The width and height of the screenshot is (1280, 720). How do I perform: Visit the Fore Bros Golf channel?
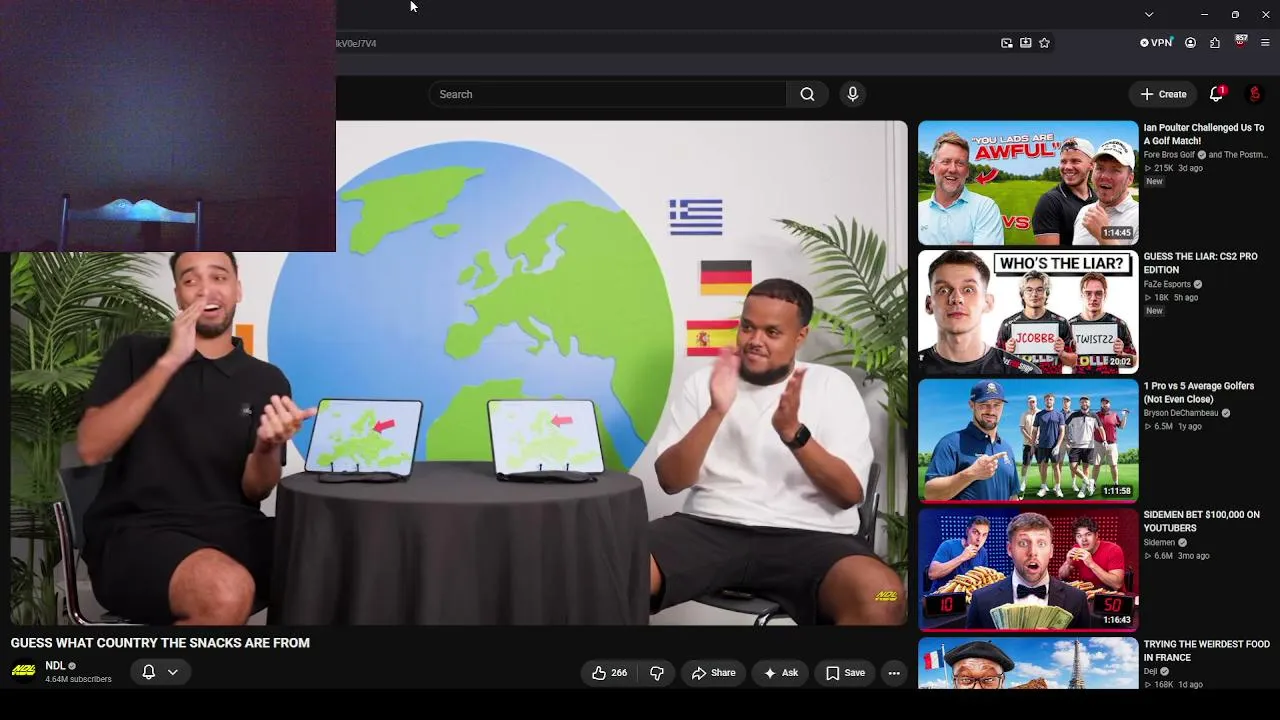point(1169,155)
